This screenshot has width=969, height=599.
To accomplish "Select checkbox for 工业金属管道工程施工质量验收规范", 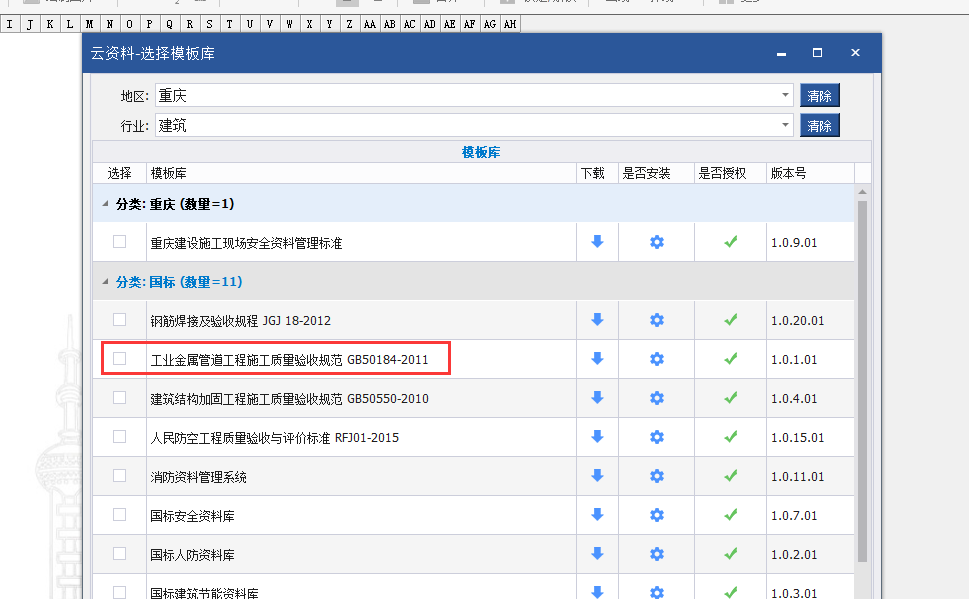I will (120, 358).
